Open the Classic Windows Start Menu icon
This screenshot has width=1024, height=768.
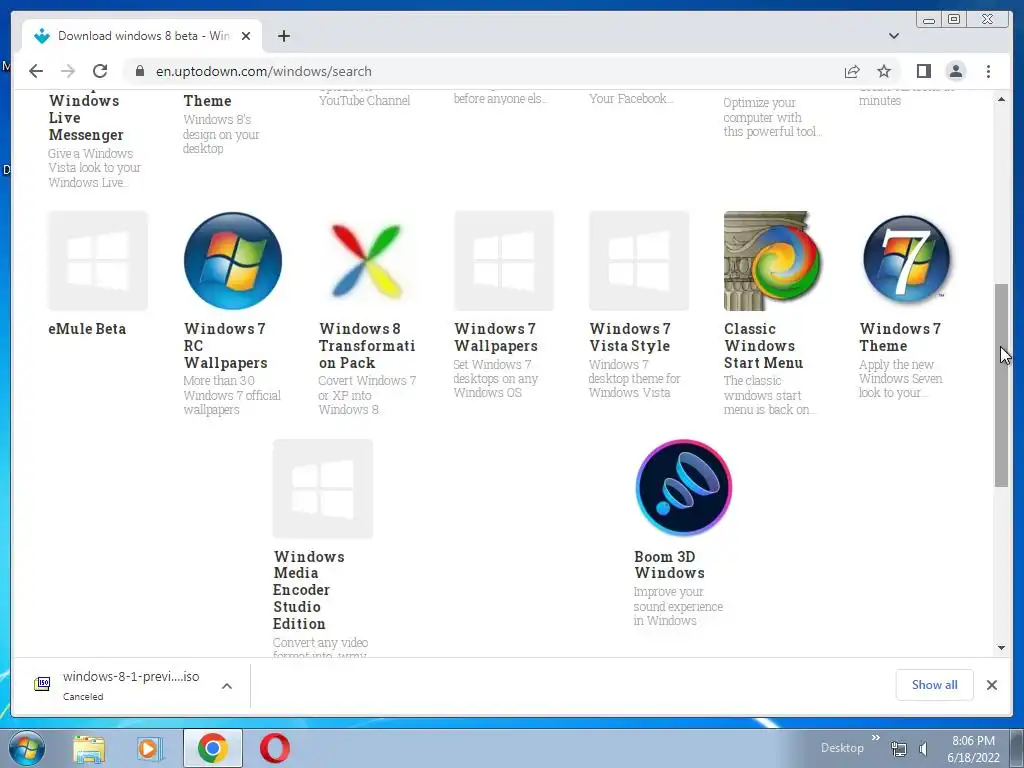pyautogui.click(x=773, y=261)
